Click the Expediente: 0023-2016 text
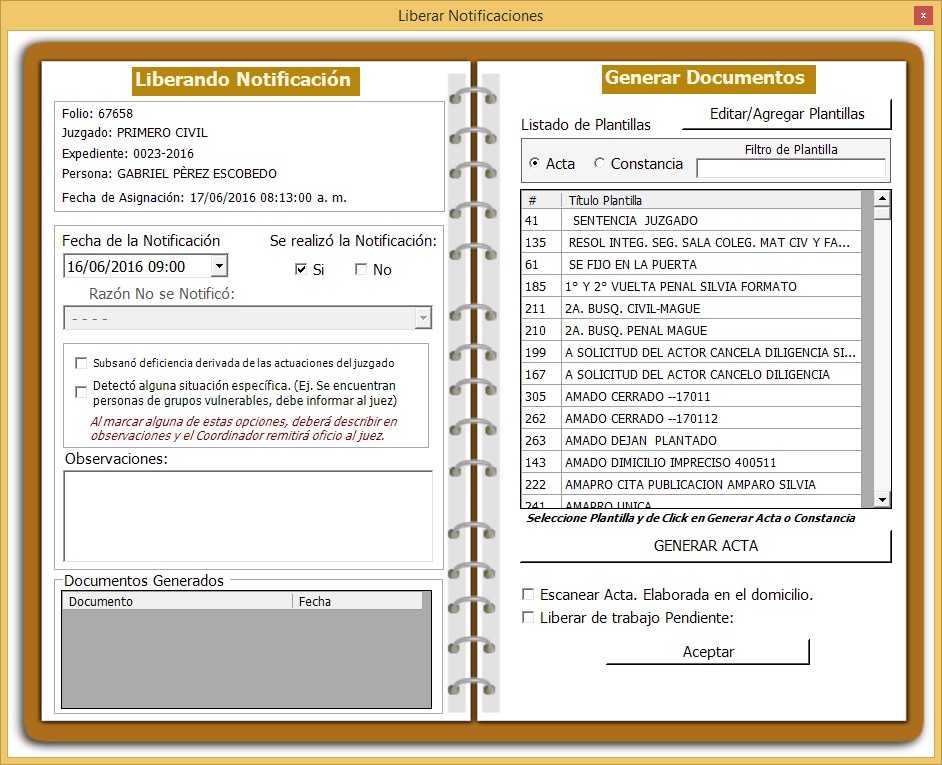The height and width of the screenshot is (765, 942). [x=127, y=154]
